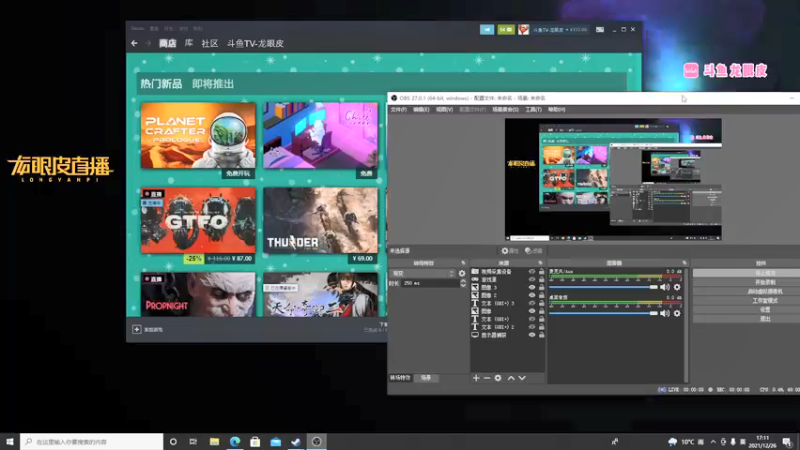Image resolution: width=800 pixels, height=450 pixels.
Task: Switch to the 场景 dock tab in OBS
Action: [x=426, y=378]
